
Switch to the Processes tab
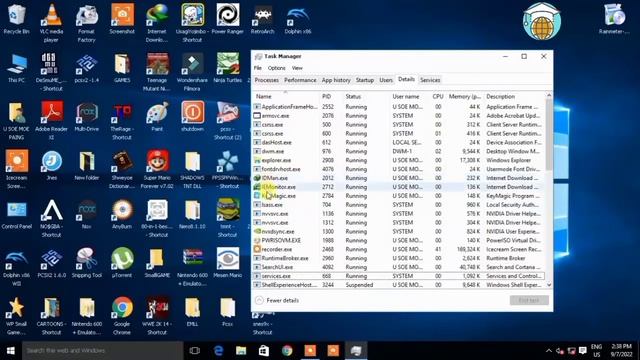click(x=267, y=80)
